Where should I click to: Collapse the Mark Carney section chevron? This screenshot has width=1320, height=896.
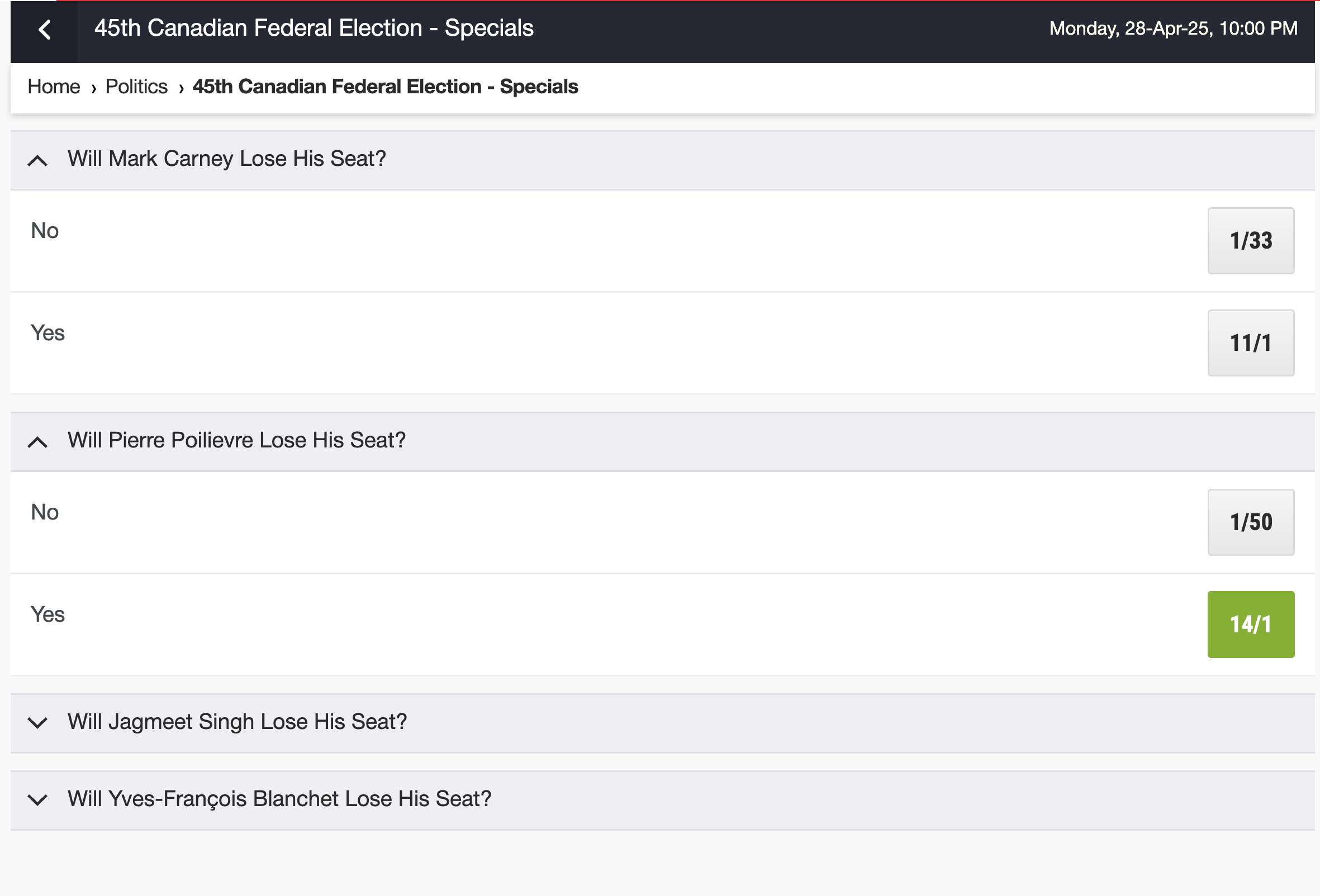(x=37, y=161)
